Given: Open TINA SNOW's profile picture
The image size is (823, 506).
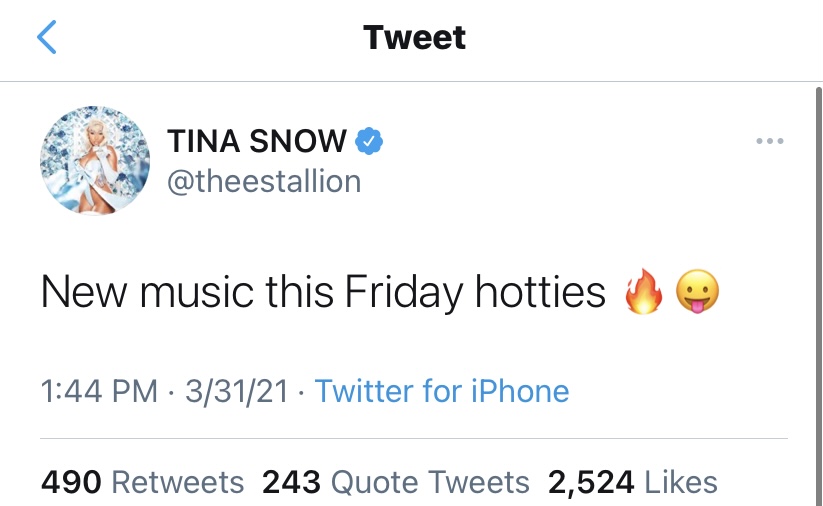Looking at the screenshot, I should 95,161.
